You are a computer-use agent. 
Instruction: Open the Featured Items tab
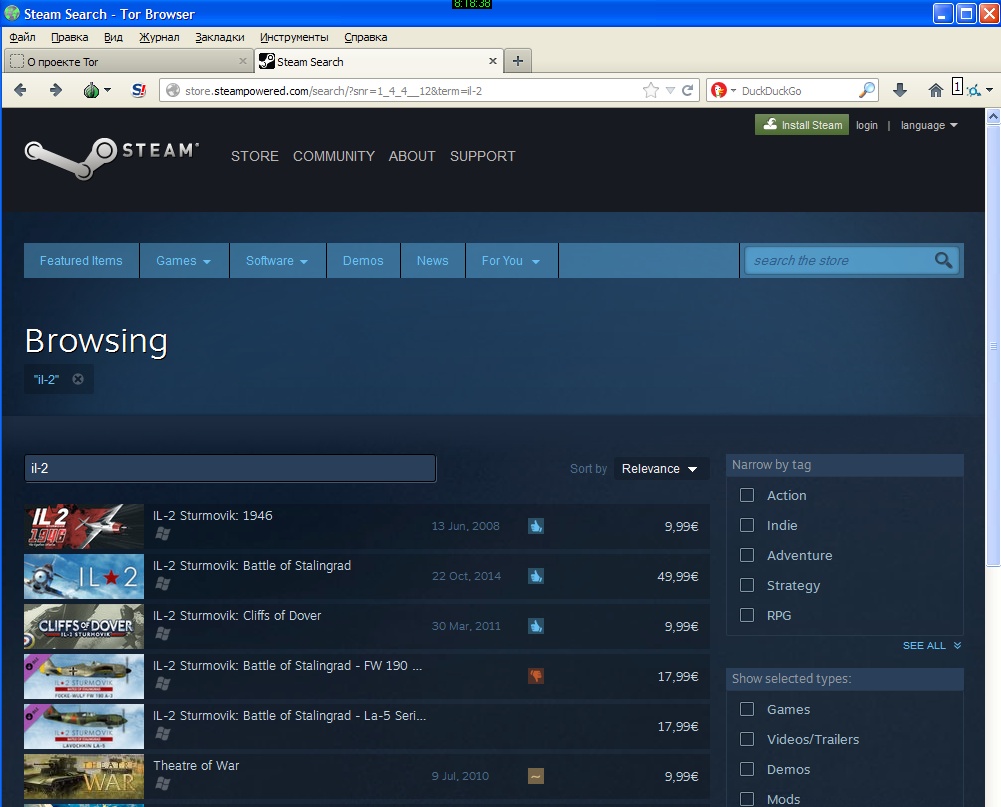(81, 260)
